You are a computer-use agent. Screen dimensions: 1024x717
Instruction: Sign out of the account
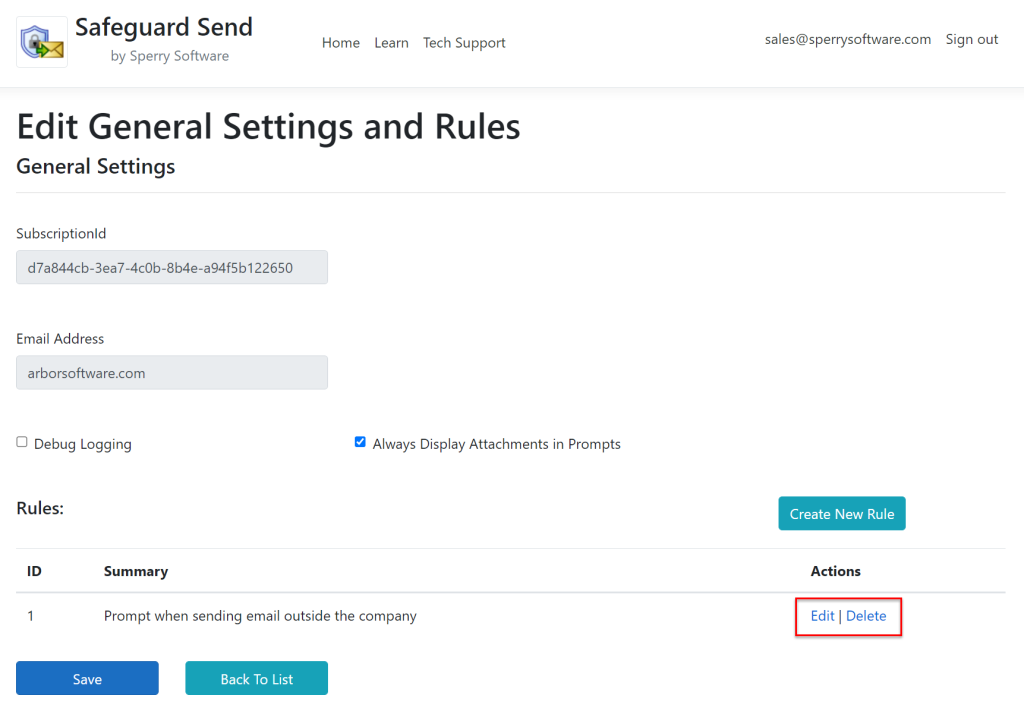(x=972, y=40)
